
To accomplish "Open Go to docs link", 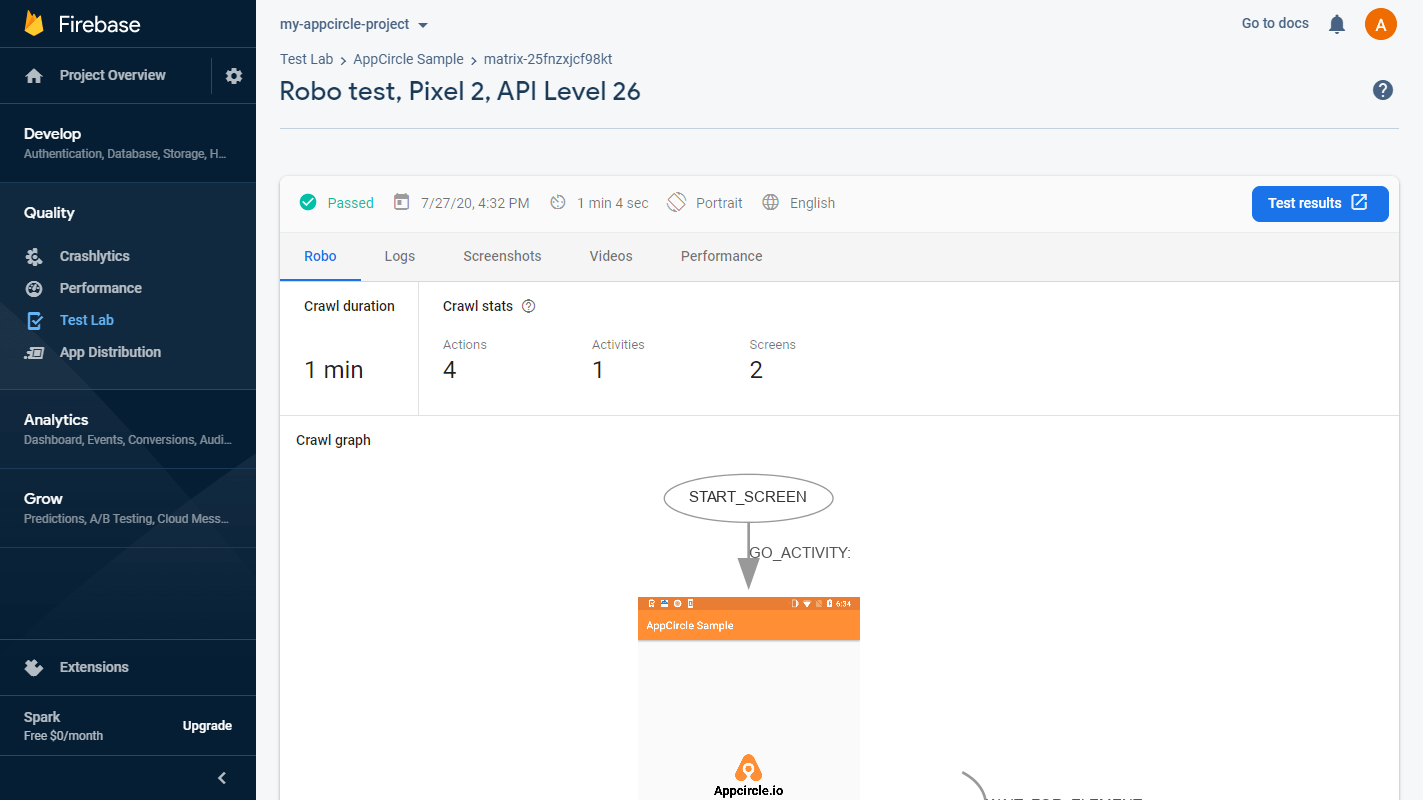I will 1275,23.
